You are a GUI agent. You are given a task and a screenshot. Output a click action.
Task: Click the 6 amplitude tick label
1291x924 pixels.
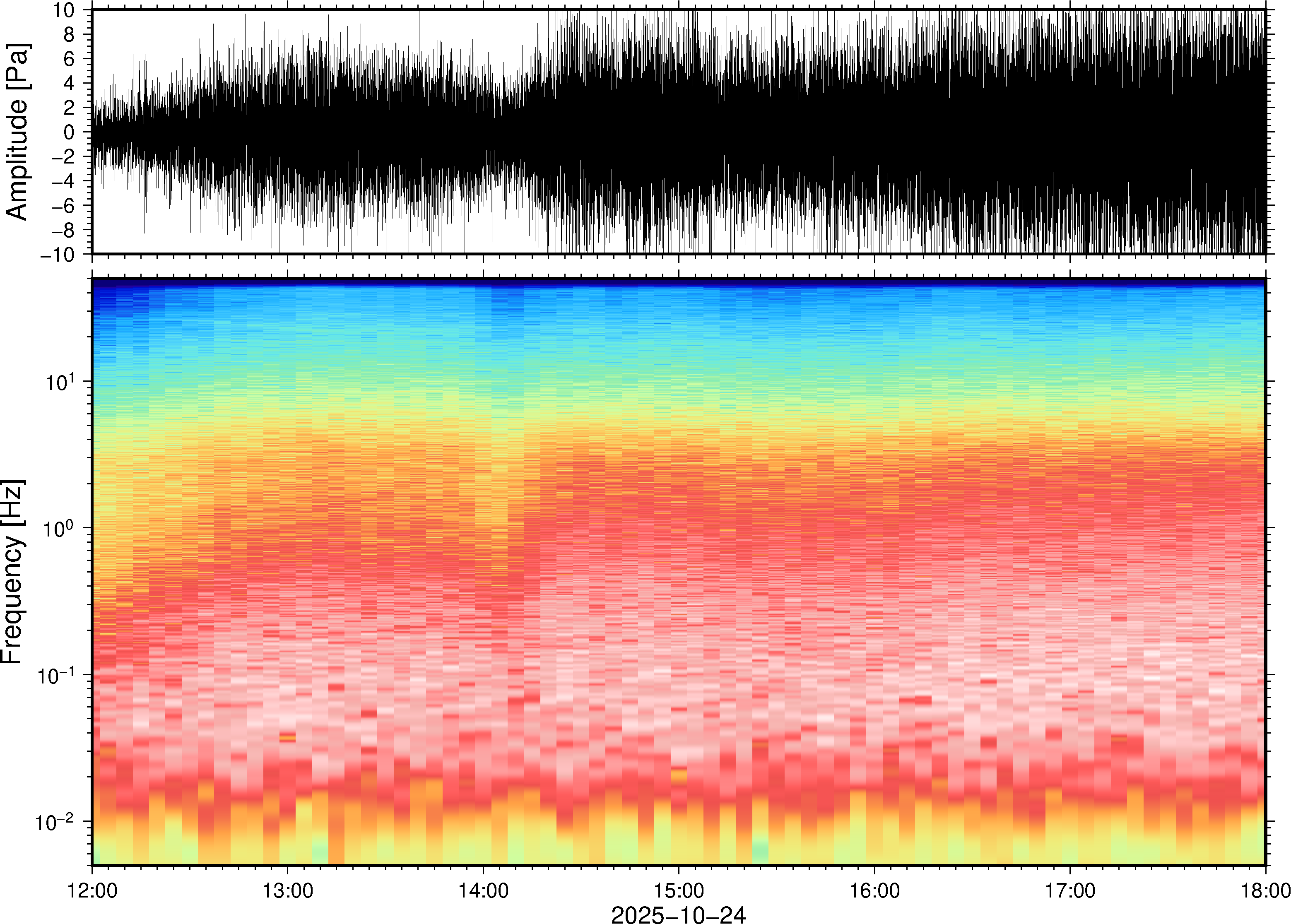69,59
